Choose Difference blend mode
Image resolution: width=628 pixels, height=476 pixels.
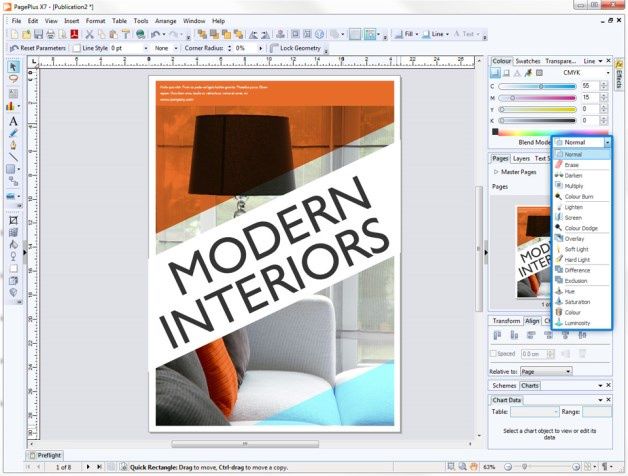(582, 270)
